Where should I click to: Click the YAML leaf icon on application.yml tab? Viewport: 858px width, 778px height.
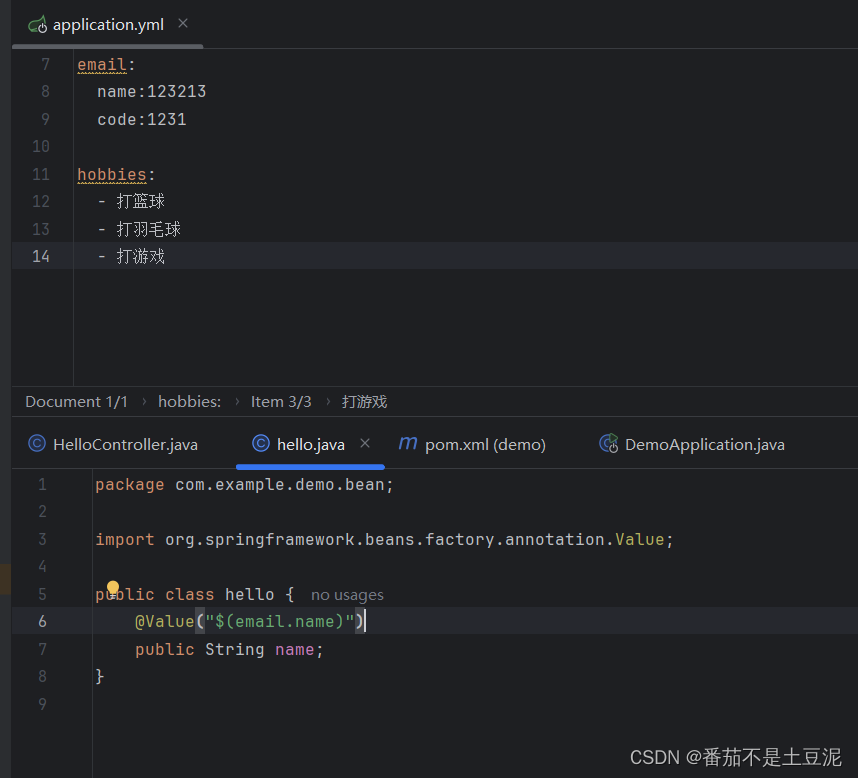[37, 25]
